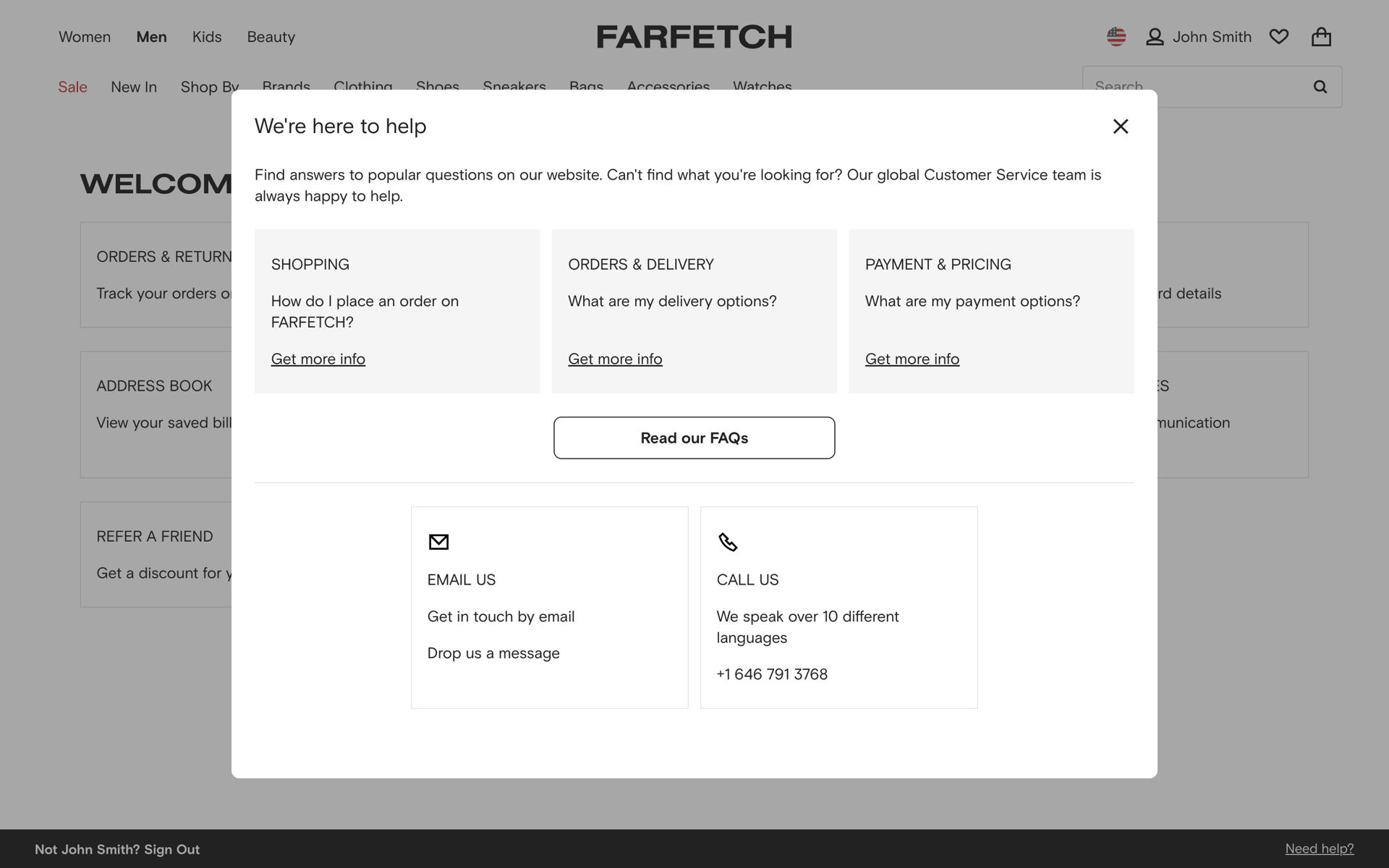
Task: Click Get more info under Payment & Pricing
Action: (912, 359)
